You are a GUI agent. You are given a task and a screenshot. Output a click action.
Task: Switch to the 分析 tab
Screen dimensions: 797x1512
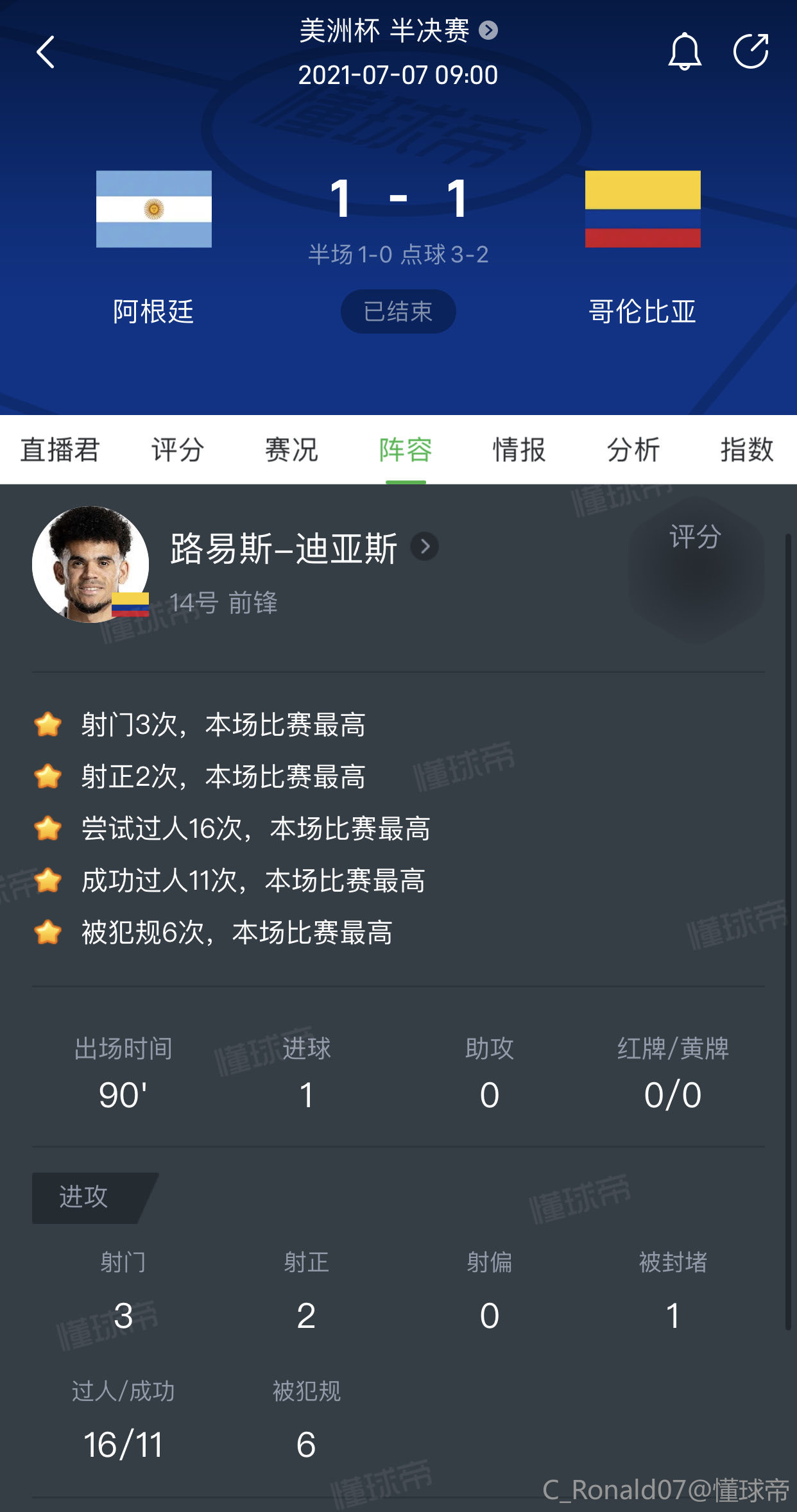pyautogui.click(x=633, y=450)
